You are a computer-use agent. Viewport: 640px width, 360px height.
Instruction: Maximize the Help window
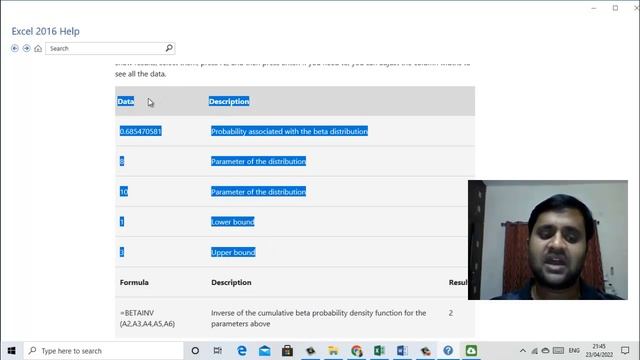click(x=615, y=8)
